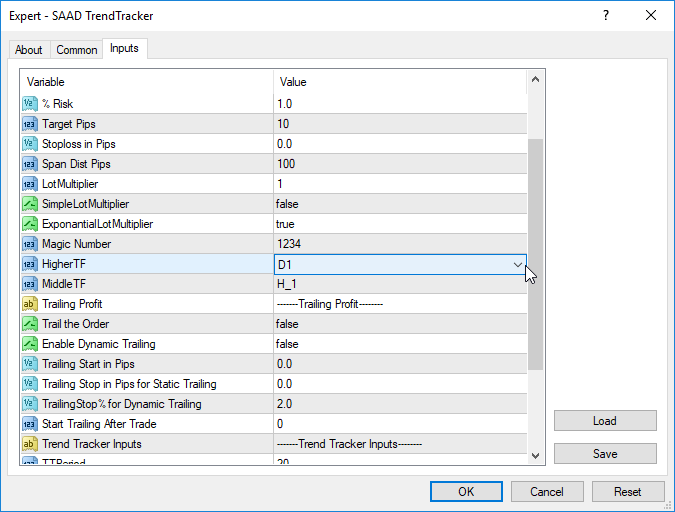The height and width of the screenshot is (512, 675).
Task: Edit the Span Dist Pips value field
Action: [x=400, y=164]
